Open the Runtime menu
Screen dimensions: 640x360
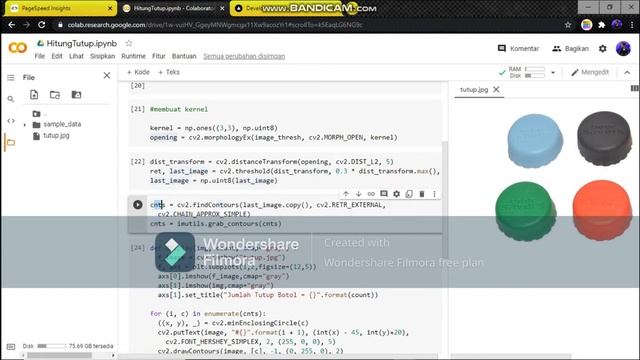click(x=133, y=56)
